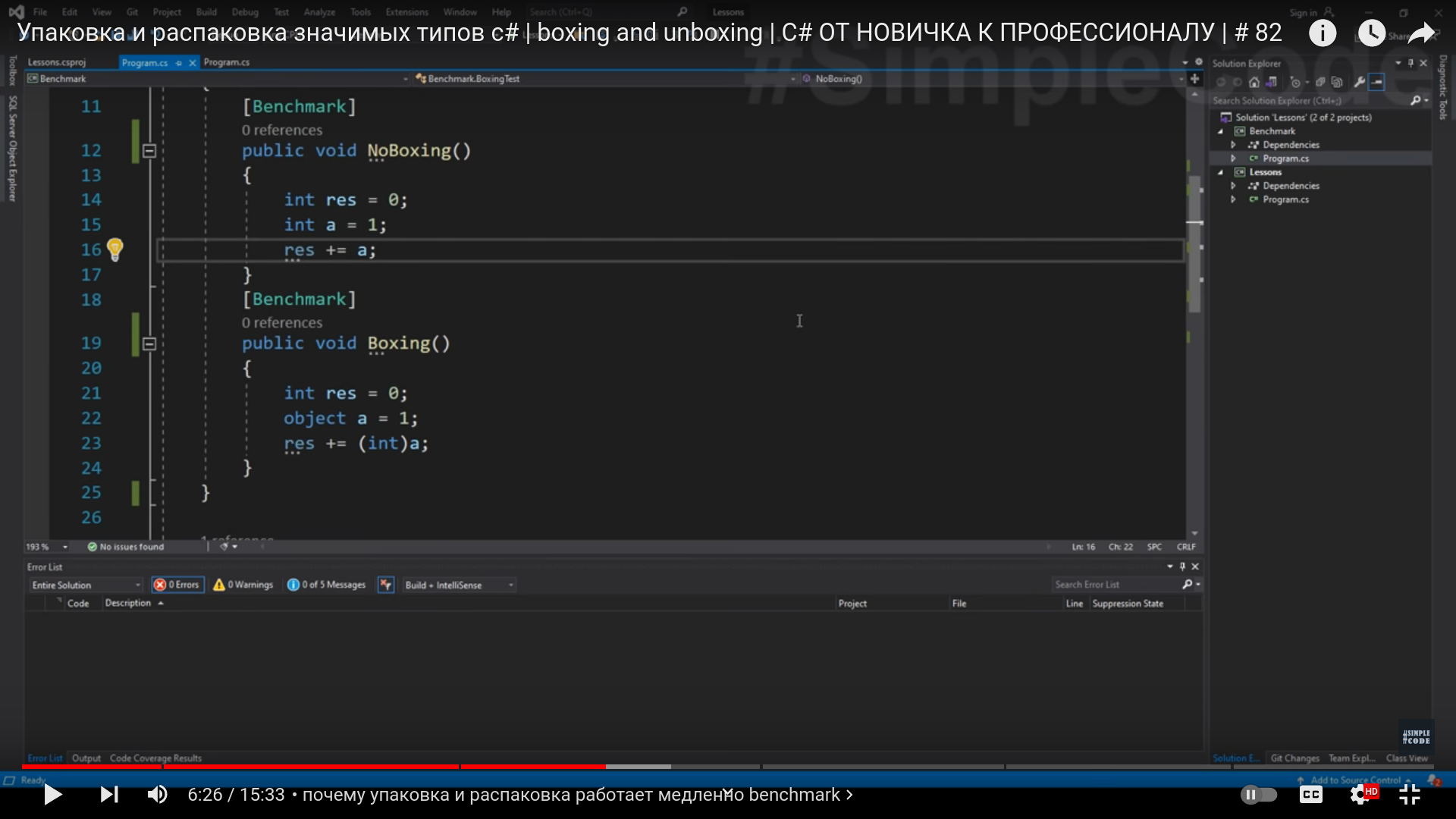Expand Dependencies under Benchmark project
Screen dimensions: 1456x819
pyautogui.click(x=1233, y=145)
